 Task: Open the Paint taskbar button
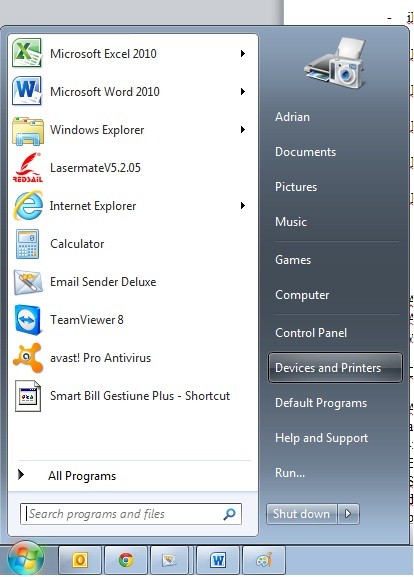(264, 560)
